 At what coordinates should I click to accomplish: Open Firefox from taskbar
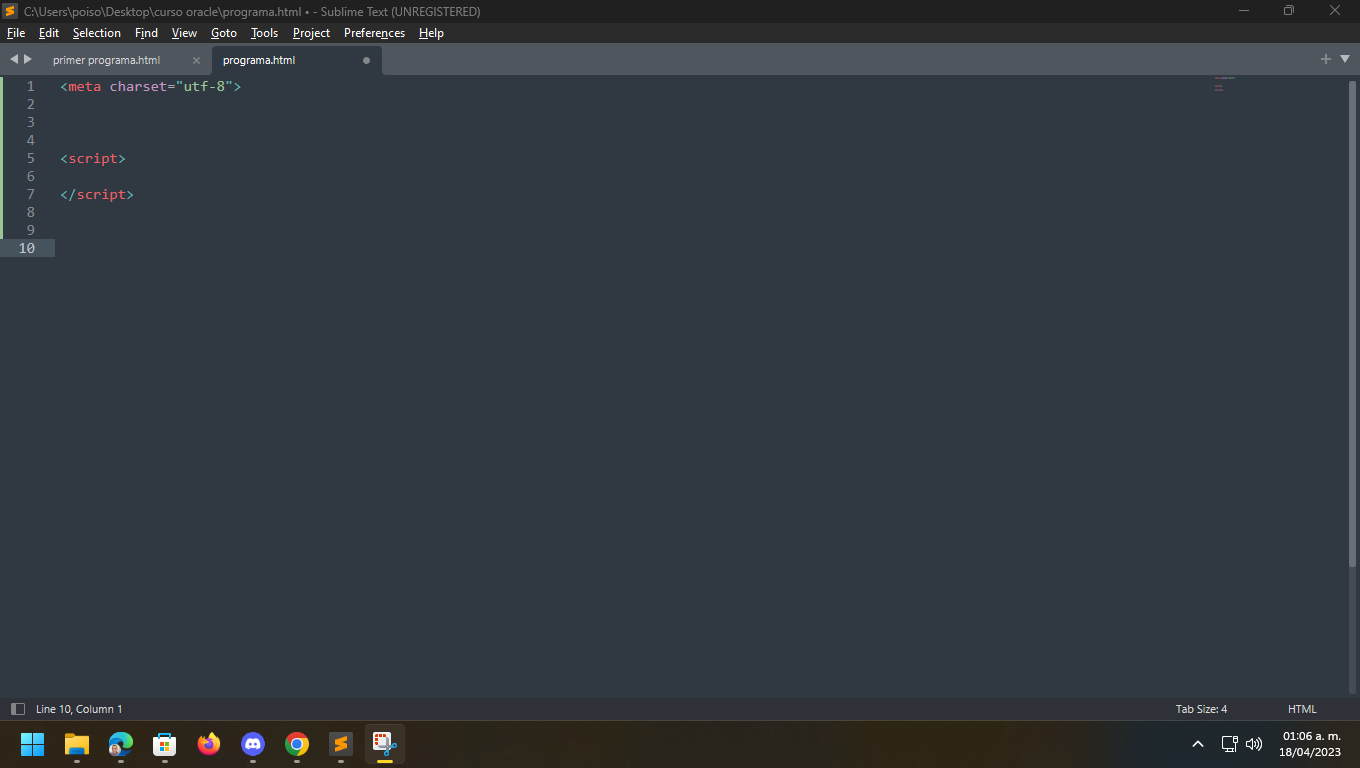click(x=209, y=744)
